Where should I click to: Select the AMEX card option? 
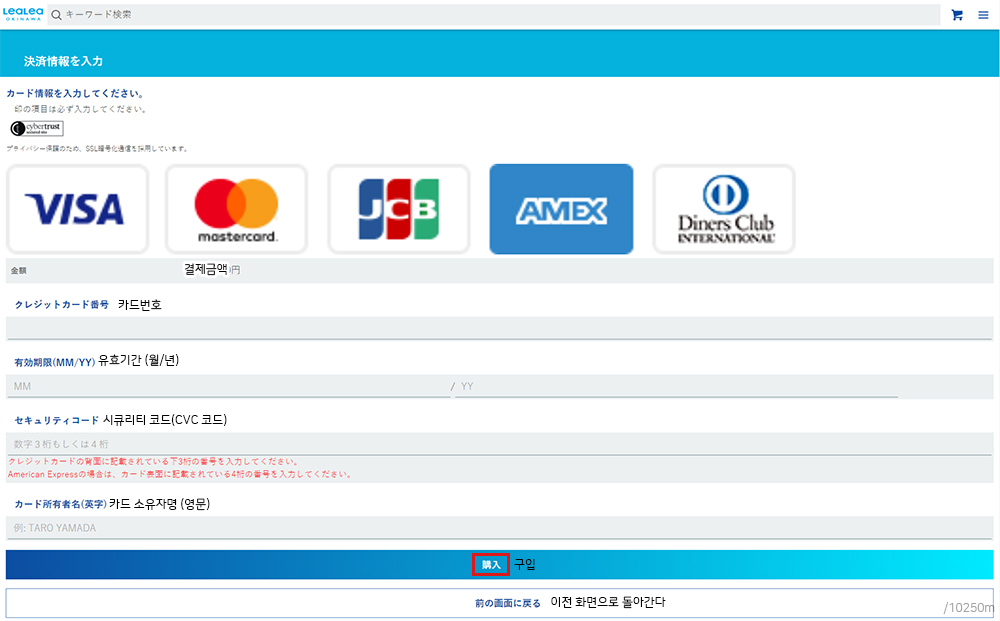[561, 209]
